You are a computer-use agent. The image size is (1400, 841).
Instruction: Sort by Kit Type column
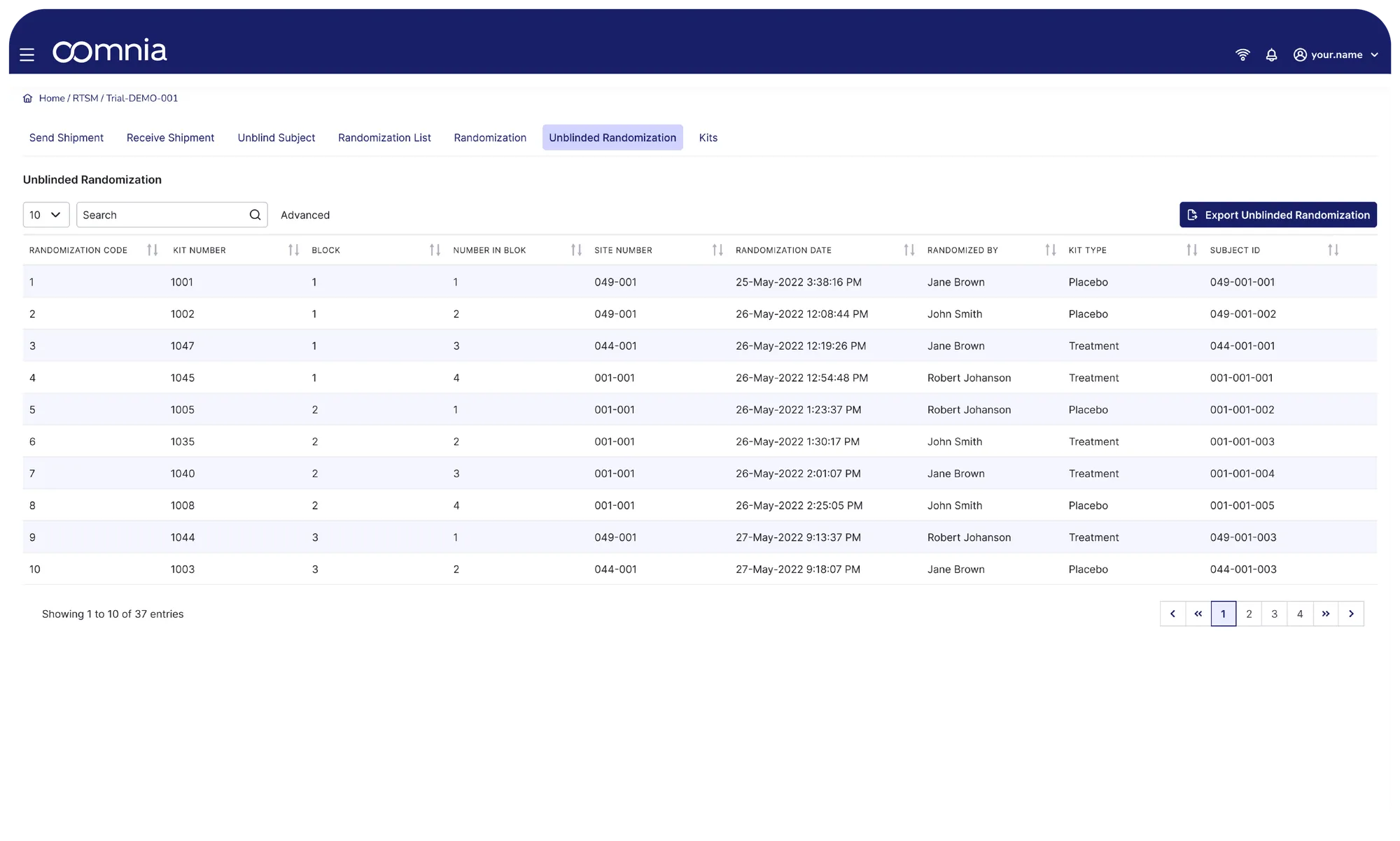pyautogui.click(x=1191, y=250)
